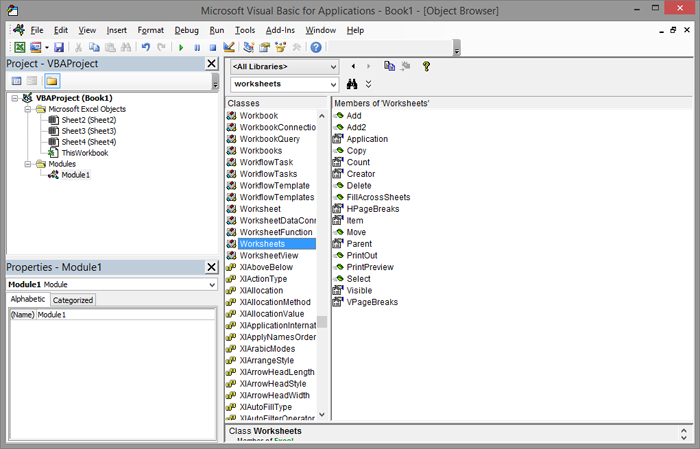Save the workbook with the floppy disk icon
Screen dimensions: 700x449
59,47
